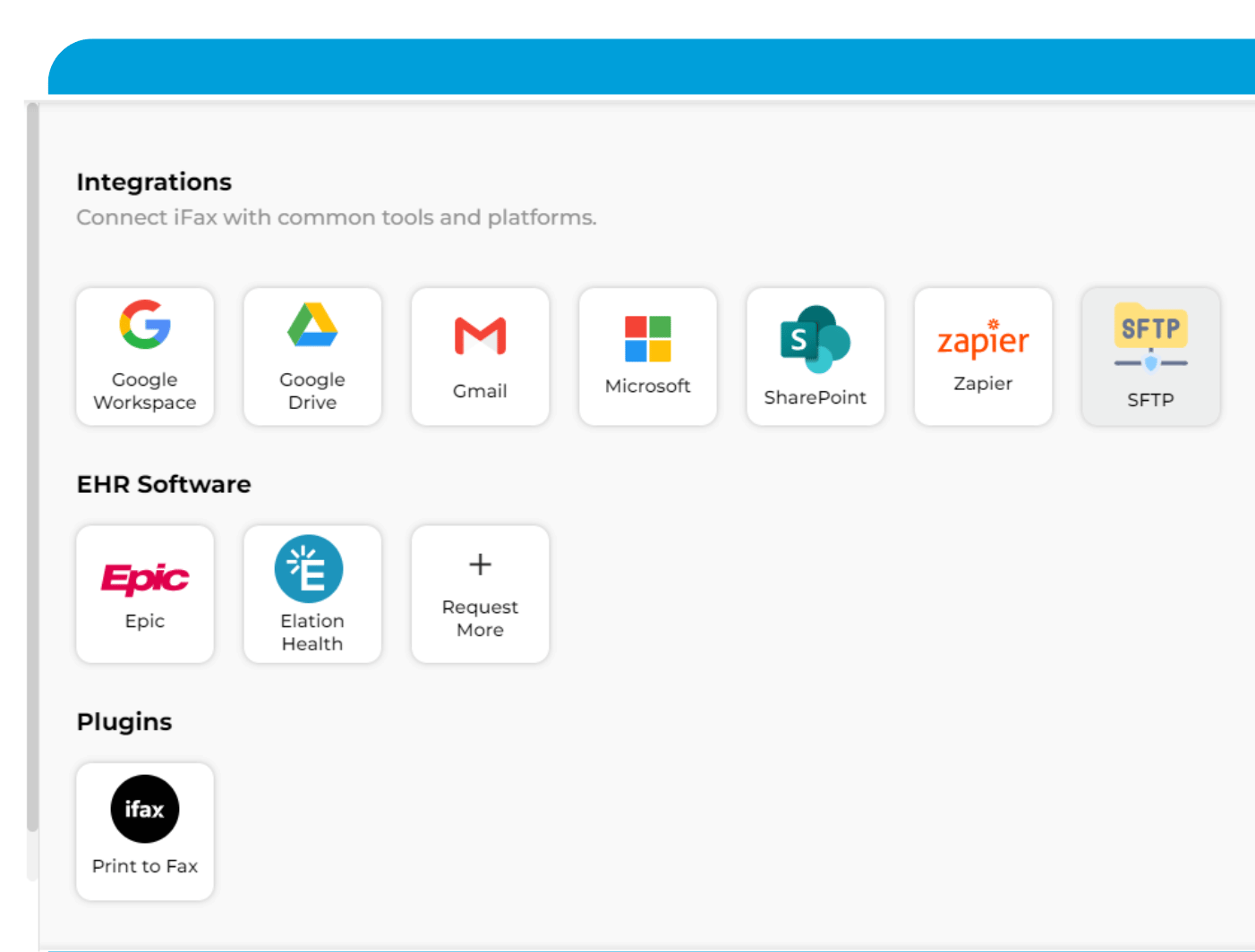Open the SFTP integration tile
The height and width of the screenshot is (952, 1255).
[1150, 356]
